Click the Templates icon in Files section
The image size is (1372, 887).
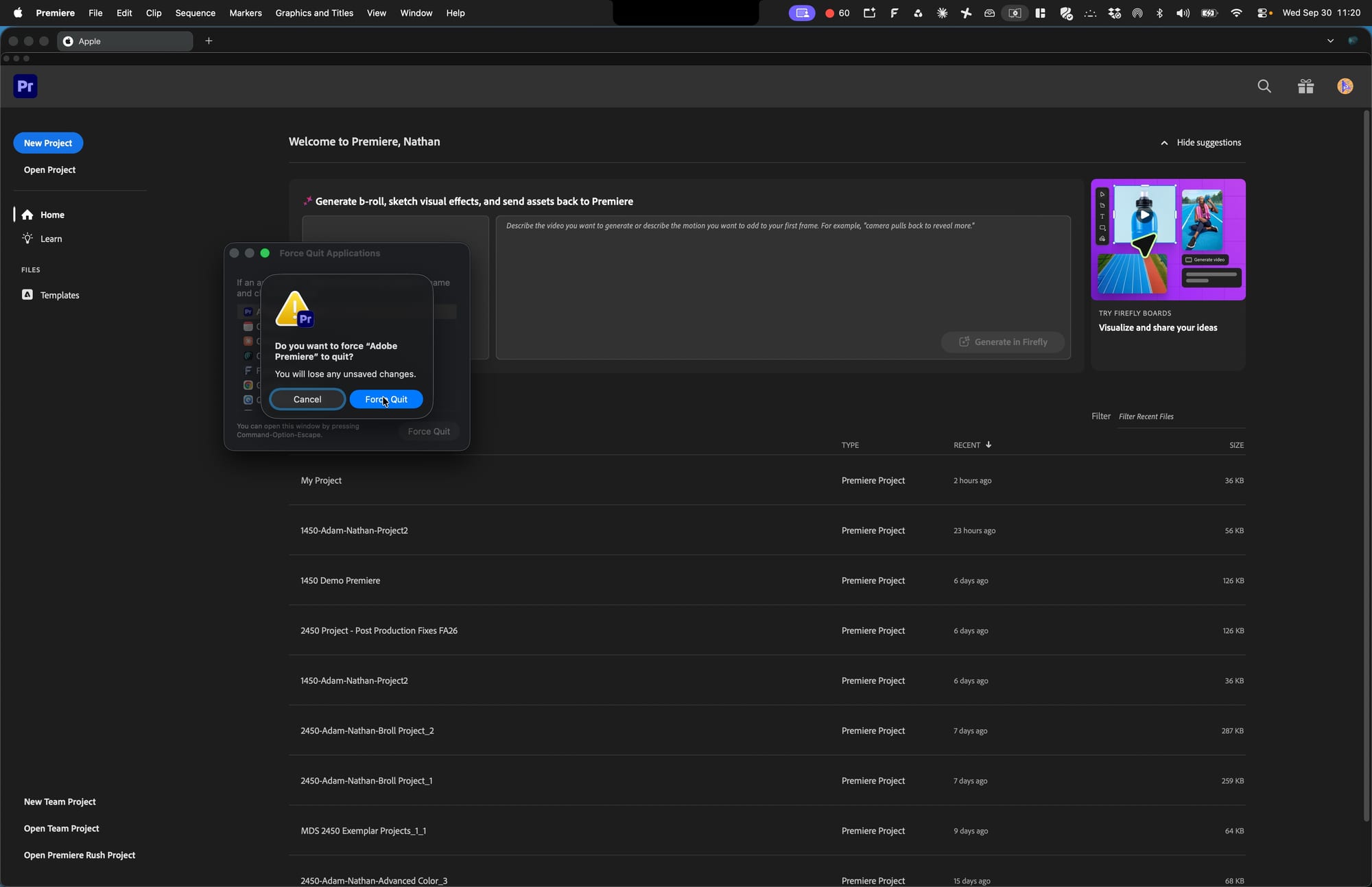click(x=27, y=295)
